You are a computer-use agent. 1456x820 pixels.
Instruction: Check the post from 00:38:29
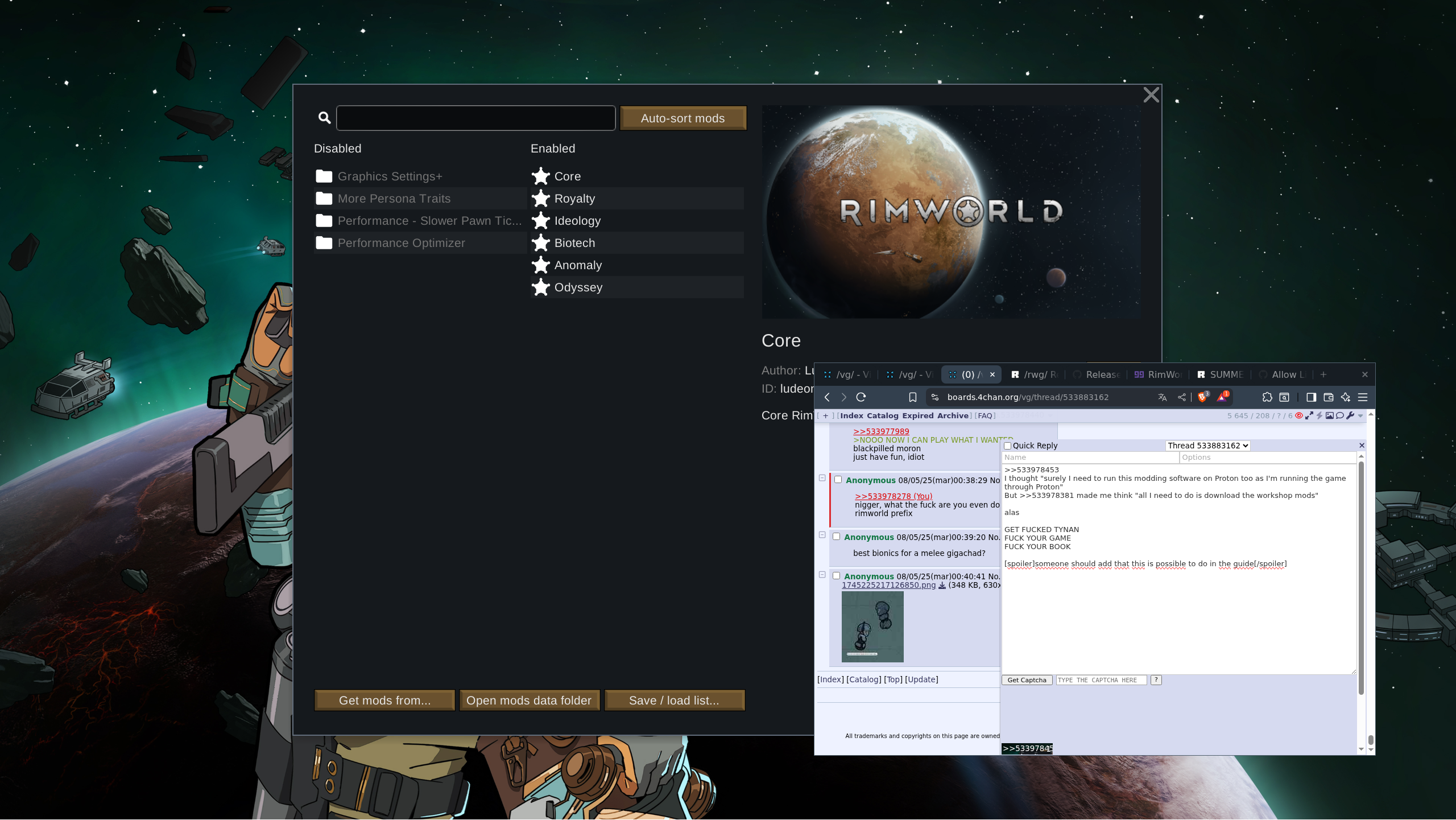(x=838, y=479)
